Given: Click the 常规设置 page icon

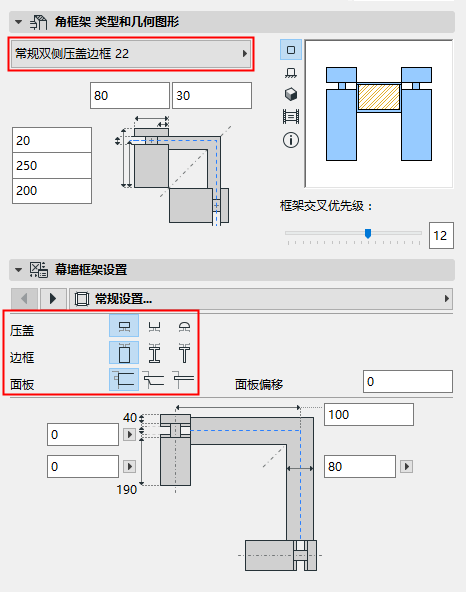Looking at the screenshot, I should coord(82,299).
